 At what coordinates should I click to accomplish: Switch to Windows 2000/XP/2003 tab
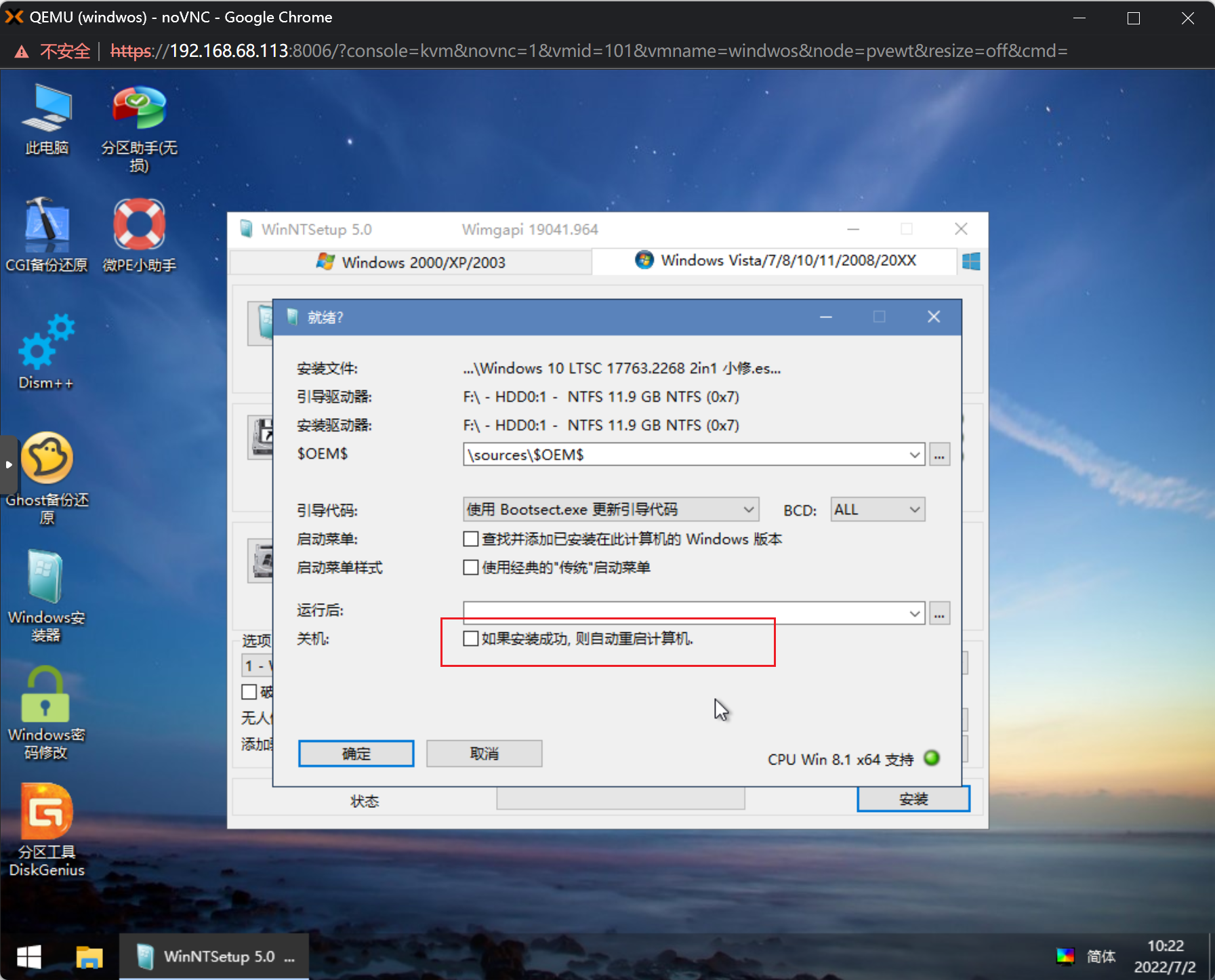pyautogui.click(x=411, y=262)
